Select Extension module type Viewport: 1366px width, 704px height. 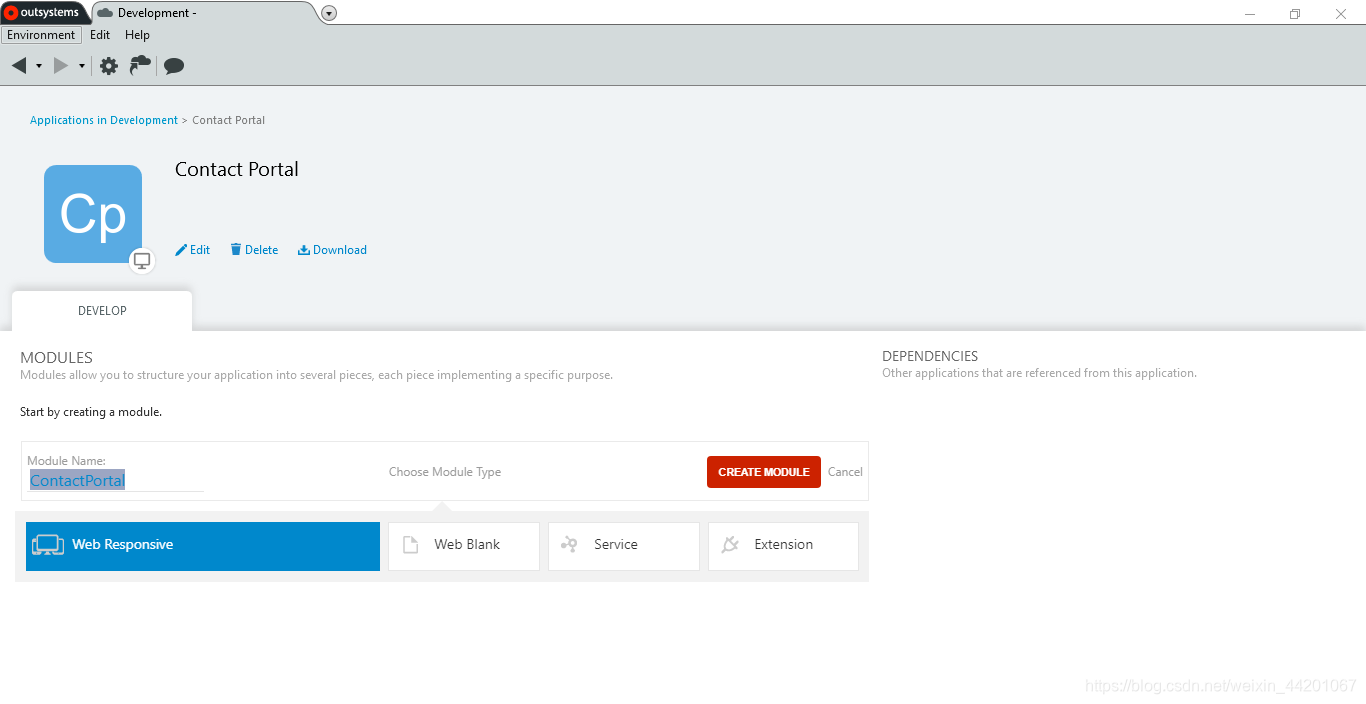(x=783, y=546)
